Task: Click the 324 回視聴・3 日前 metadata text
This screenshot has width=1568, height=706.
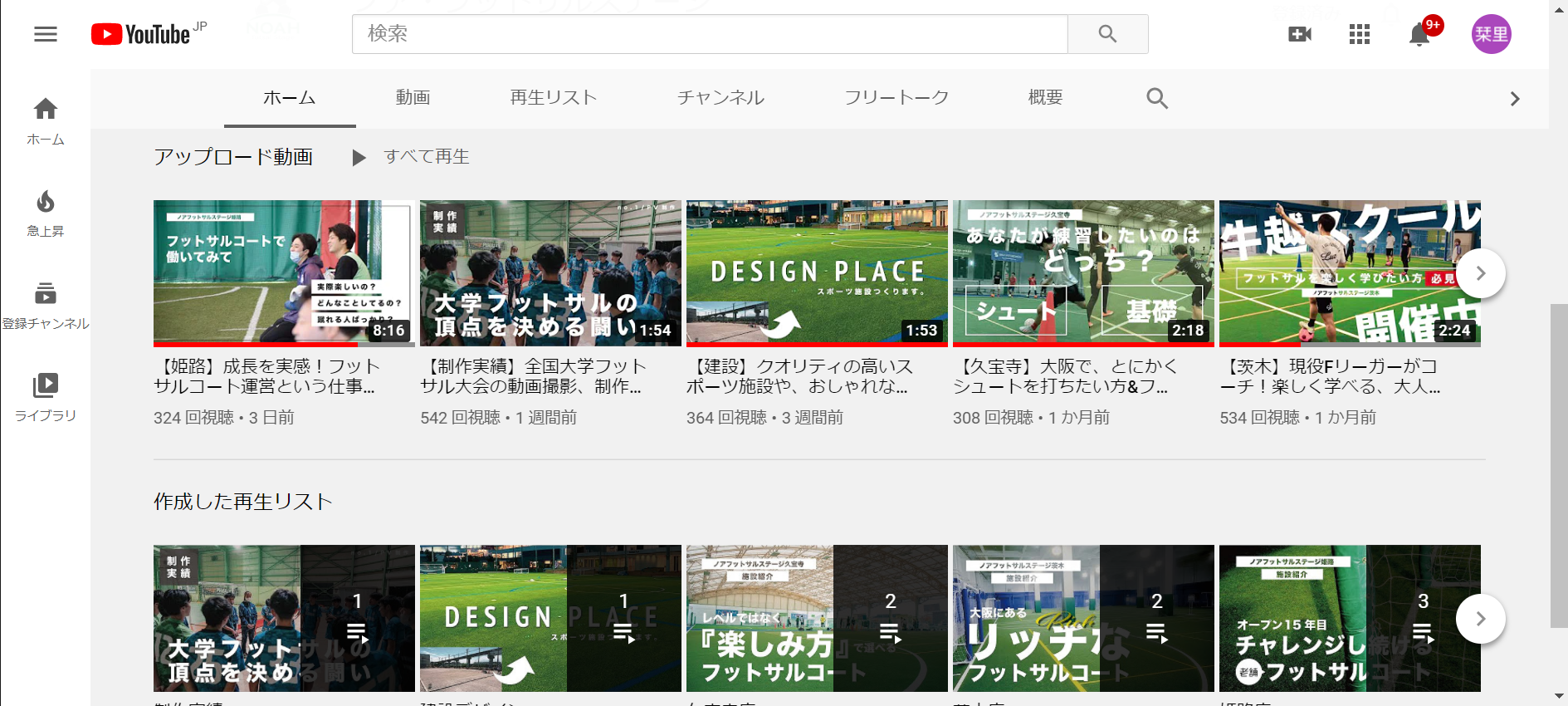Action: [224, 418]
